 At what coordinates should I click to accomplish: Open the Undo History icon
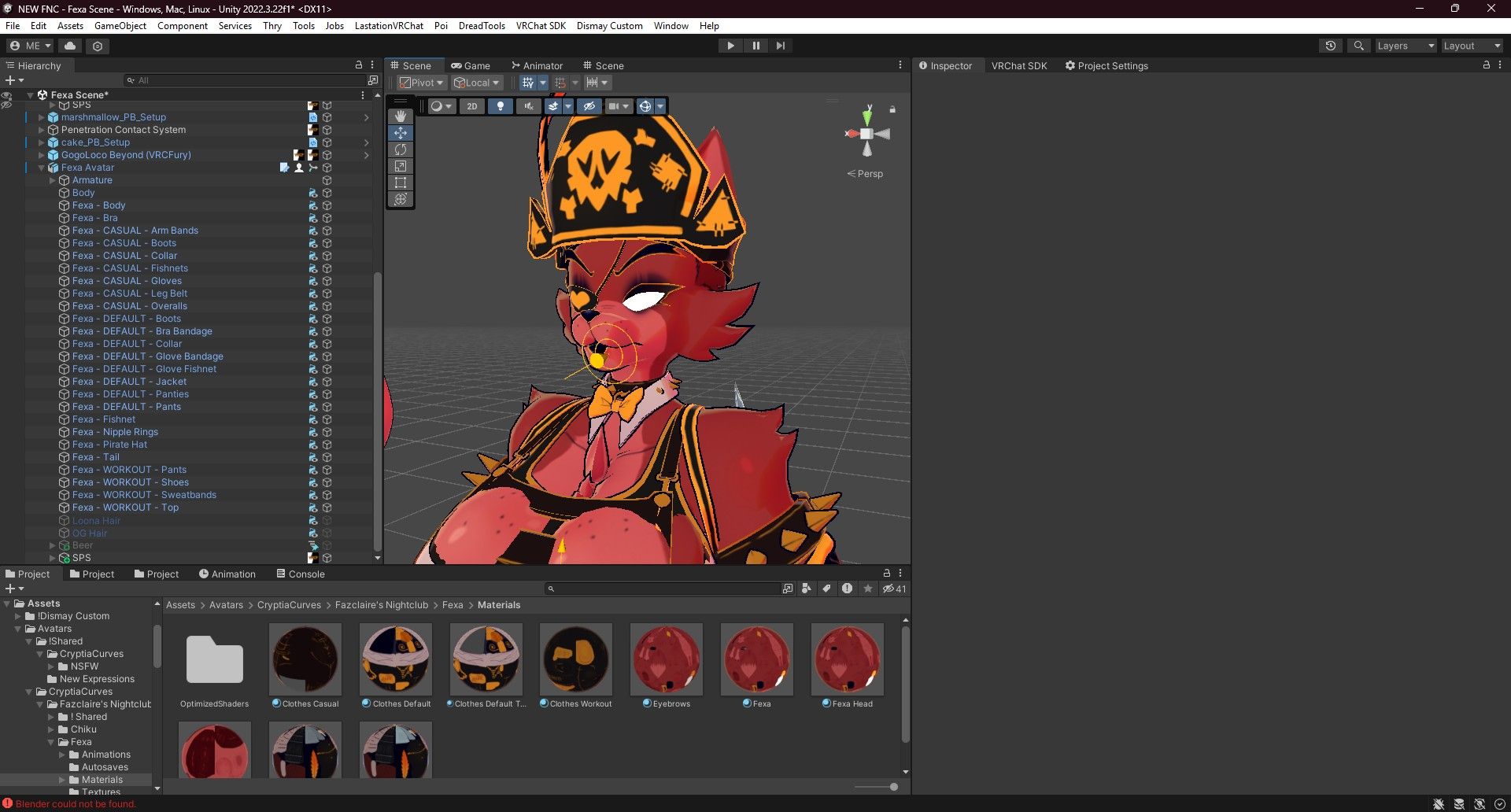[x=1331, y=46]
